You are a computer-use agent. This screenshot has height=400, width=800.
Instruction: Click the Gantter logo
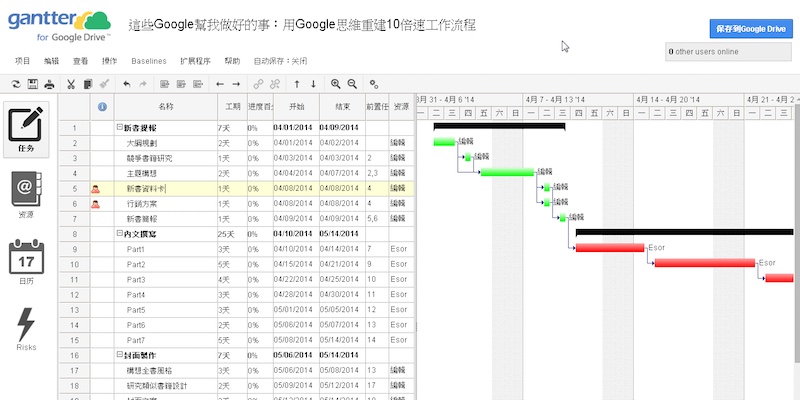(59, 26)
